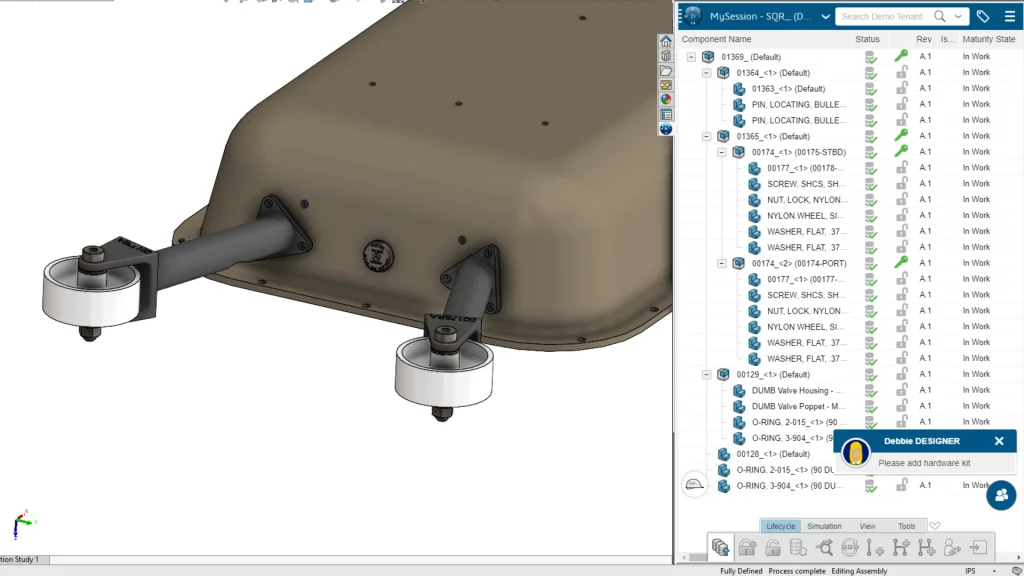Open the File Explorer task pane tab
The width and height of the screenshot is (1024, 576).
[665, 71]
